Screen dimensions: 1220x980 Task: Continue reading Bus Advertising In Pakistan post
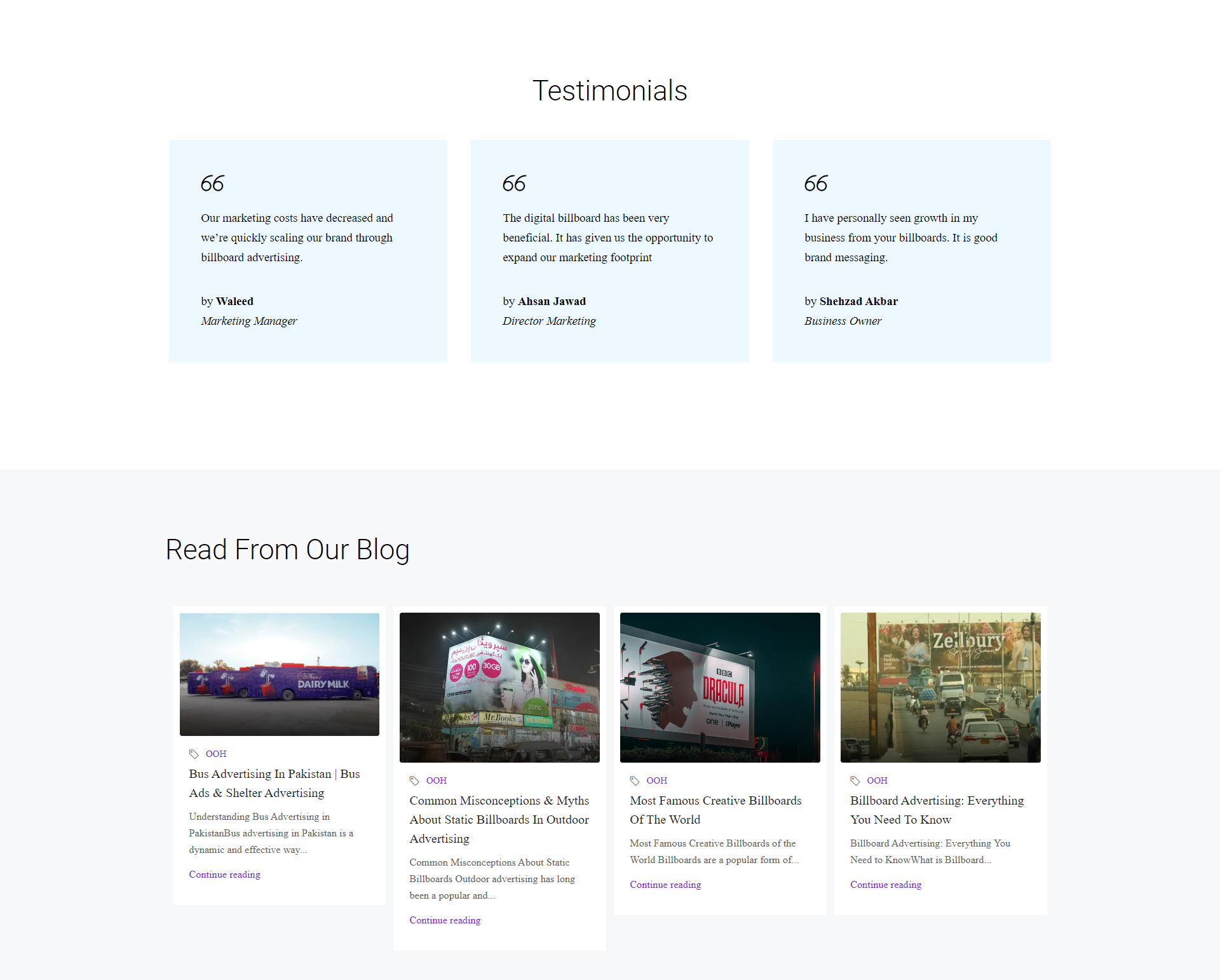tap(224, 875)
